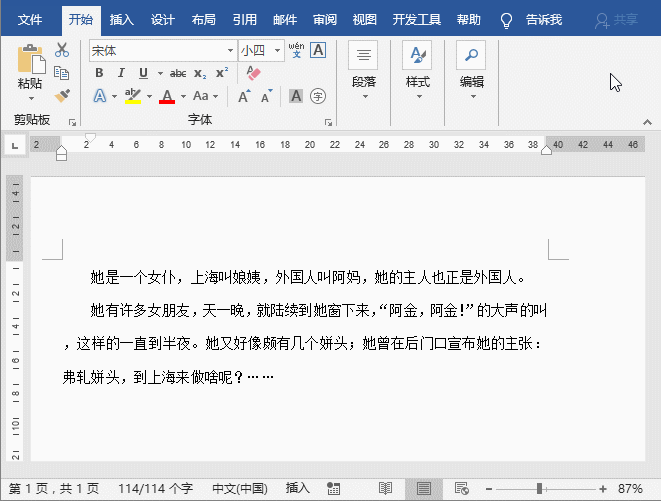The height and width of the screenshot is (501, 661).
Task: Toggle strikethrough abc button
Action: tap(178, 73)
